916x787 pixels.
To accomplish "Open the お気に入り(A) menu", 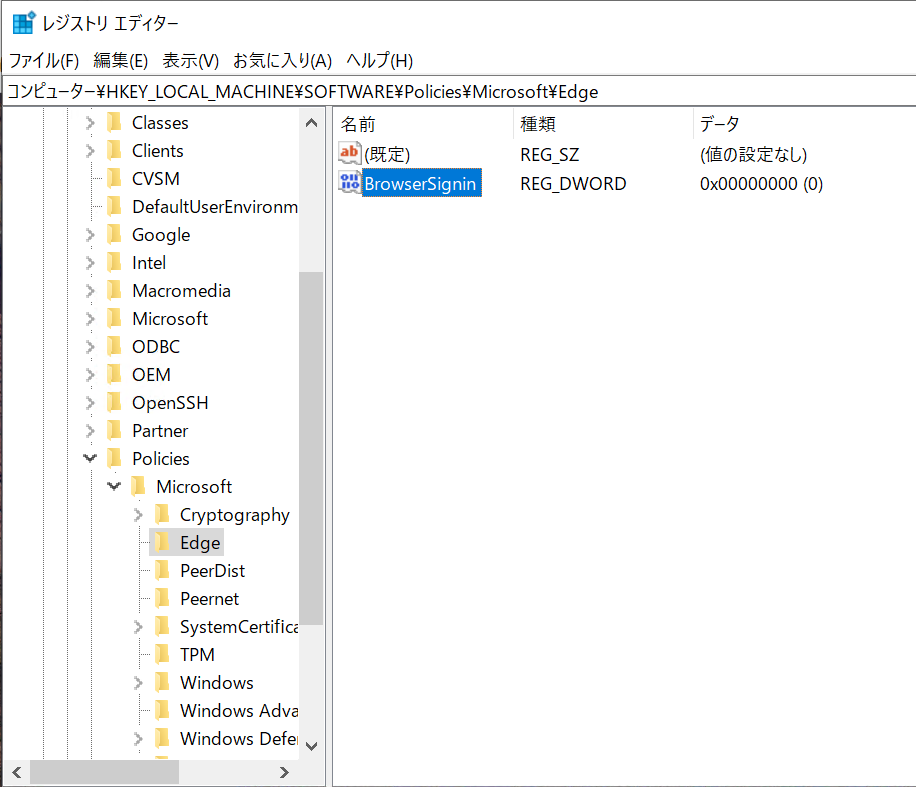I will pyautogui.click(x=282, y=60).
